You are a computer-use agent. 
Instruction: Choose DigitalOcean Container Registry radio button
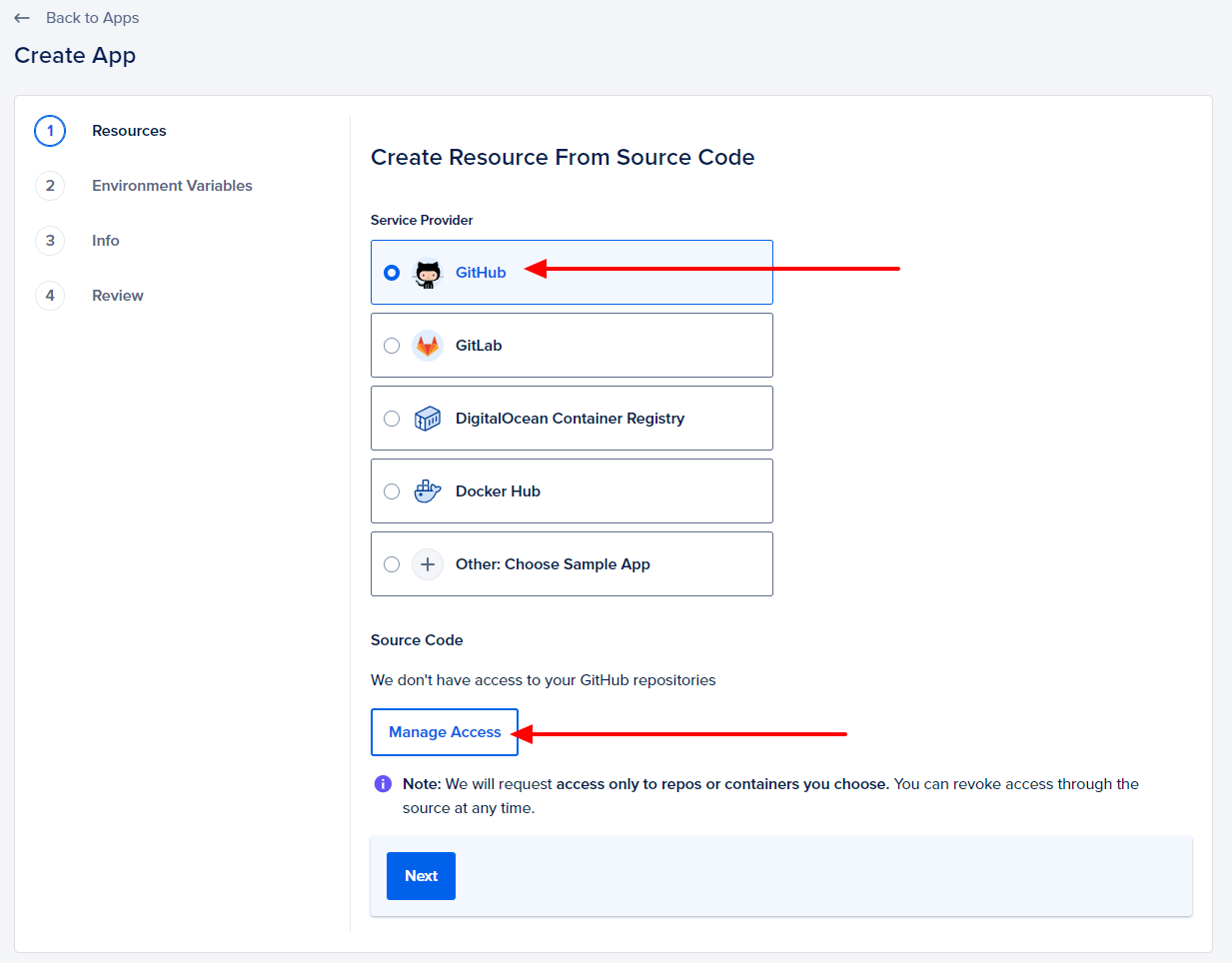coord(392,419)
